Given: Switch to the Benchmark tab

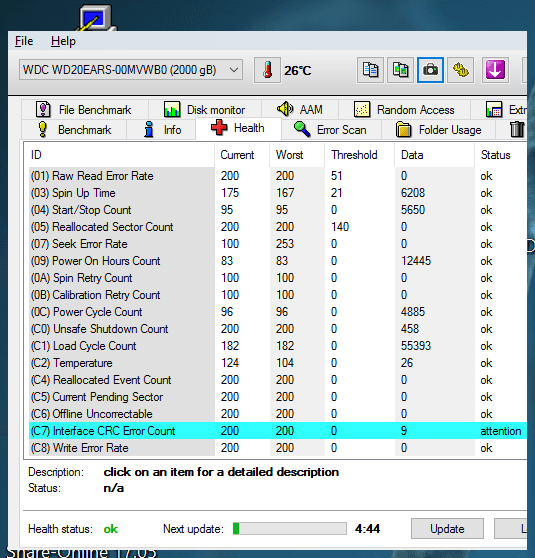Looking at the screenshot, I should 74,130.
